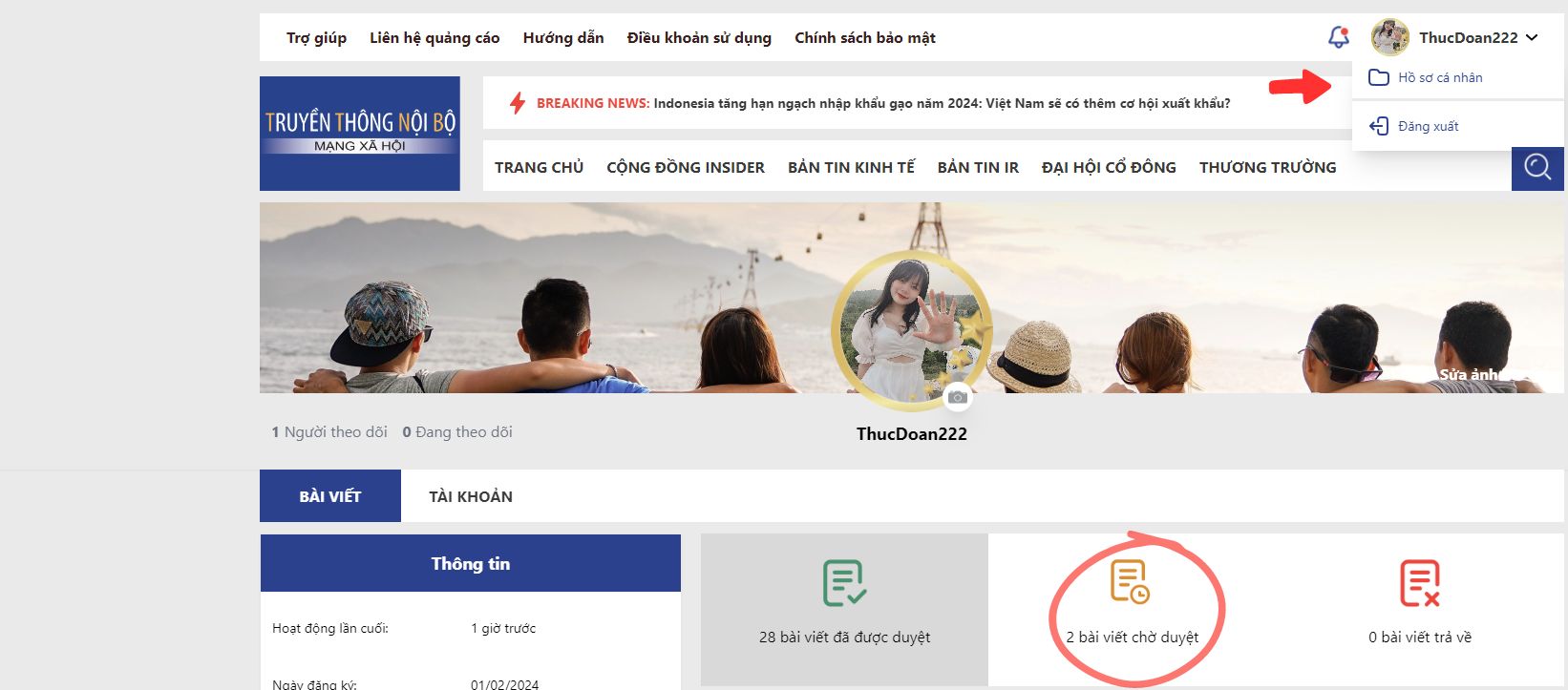The height and width of the screenshot is (690, 1568).
Task: Click the returned articles red icon
Action: pos(1419,583)
